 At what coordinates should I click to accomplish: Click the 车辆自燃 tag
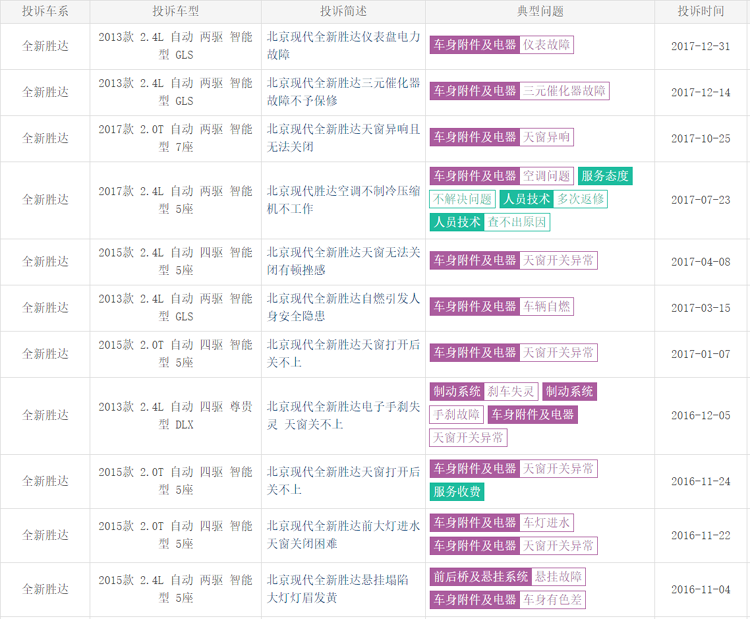pyautogui.click(x=547, y=306)
